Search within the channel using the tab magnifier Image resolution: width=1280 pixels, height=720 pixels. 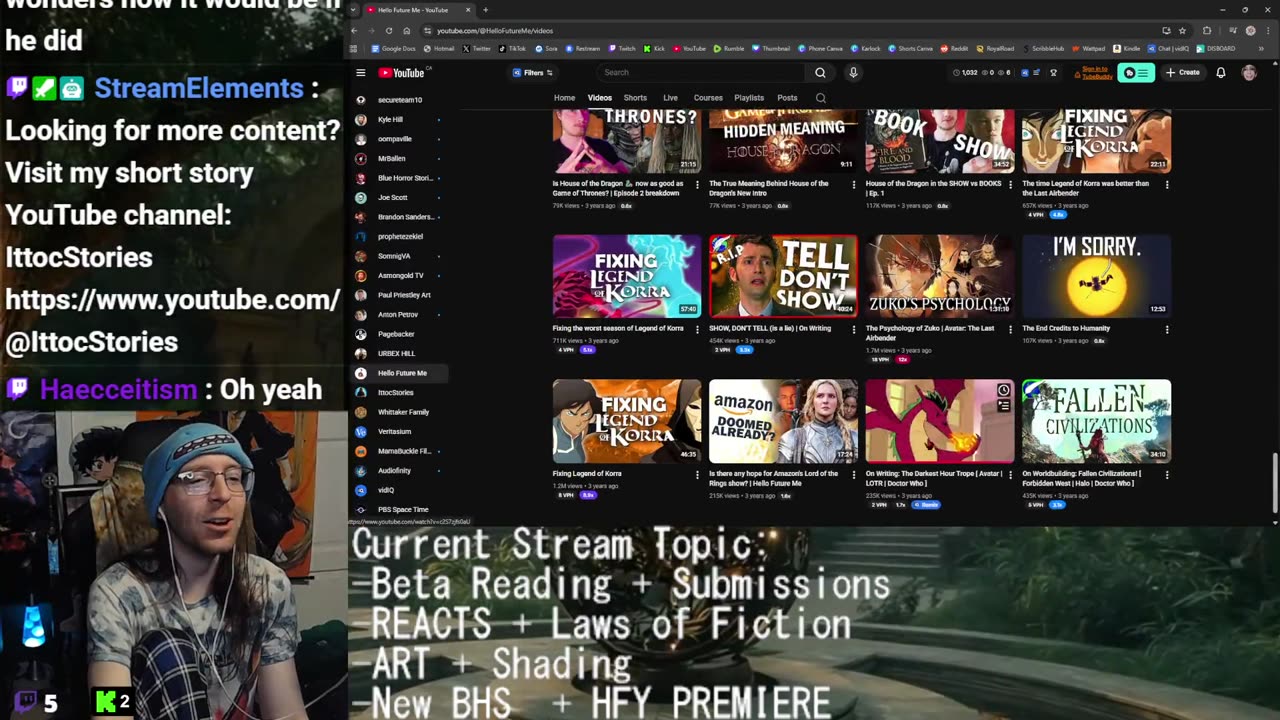pos(821,98)
